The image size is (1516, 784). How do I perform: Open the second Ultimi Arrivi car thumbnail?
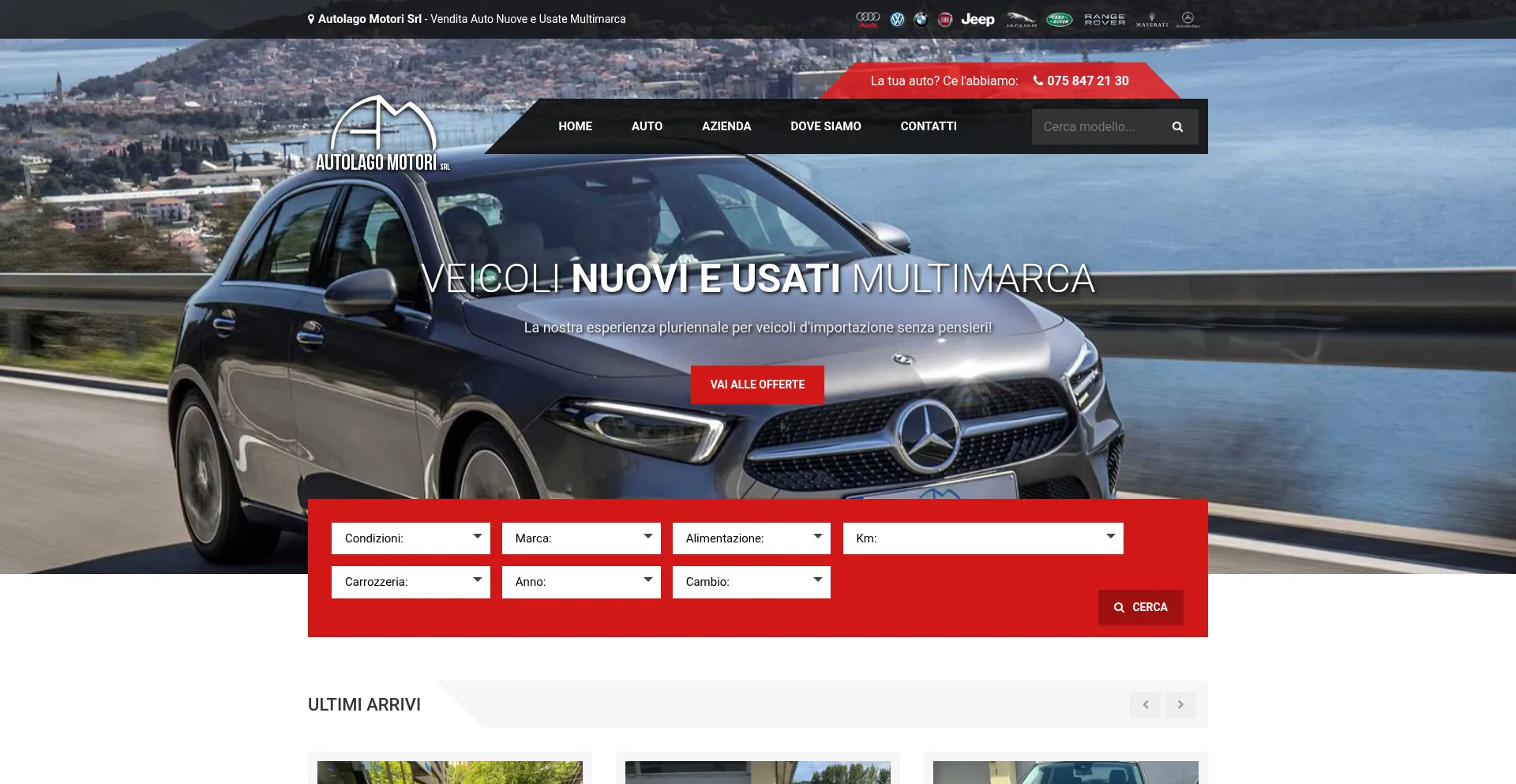point(758,772)
